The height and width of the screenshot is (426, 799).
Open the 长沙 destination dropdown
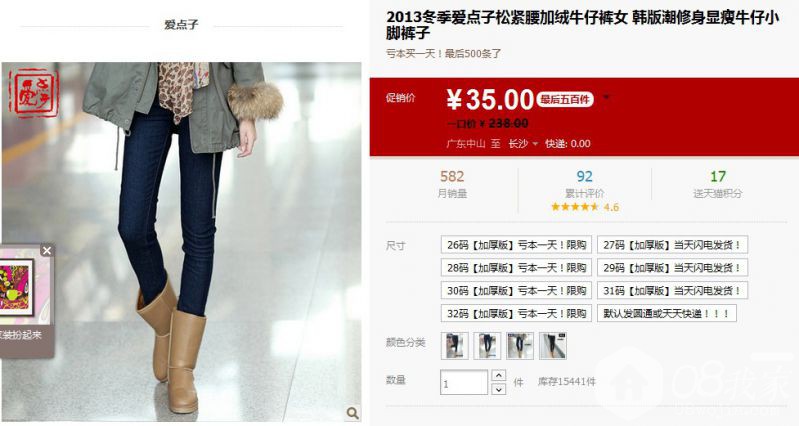click(x=523, y=144)
